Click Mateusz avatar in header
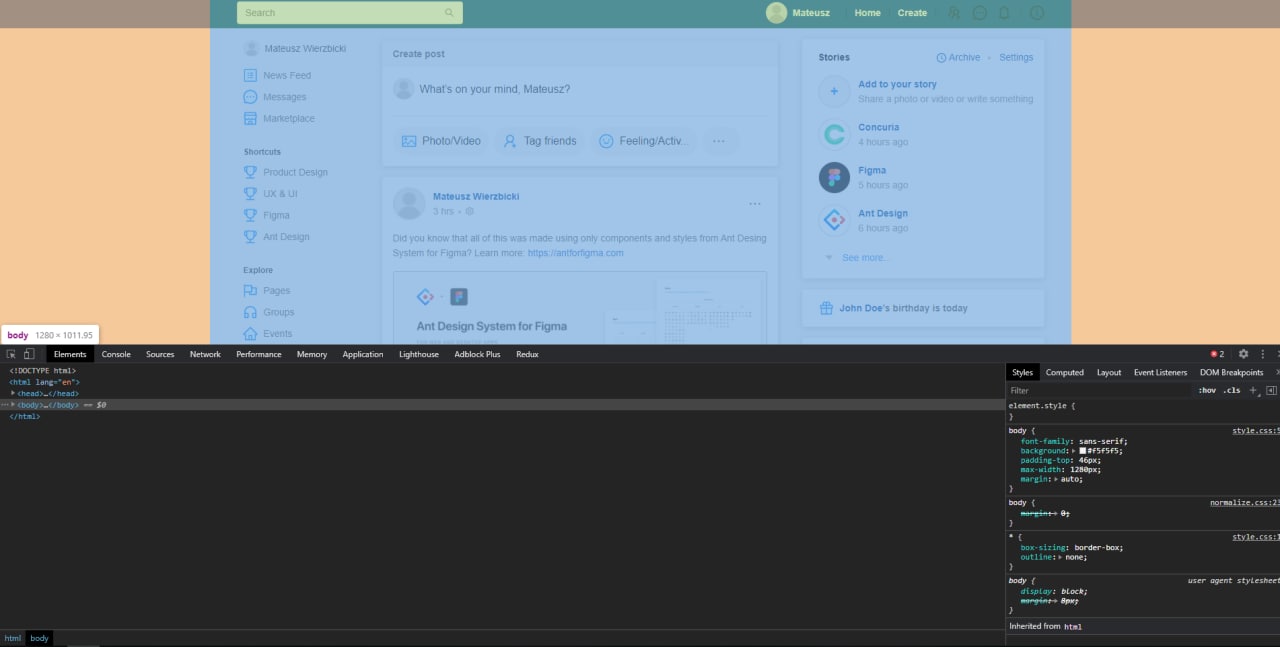Image resolution: width=1280 pixels, height=647 pixels. click(776, 13)
